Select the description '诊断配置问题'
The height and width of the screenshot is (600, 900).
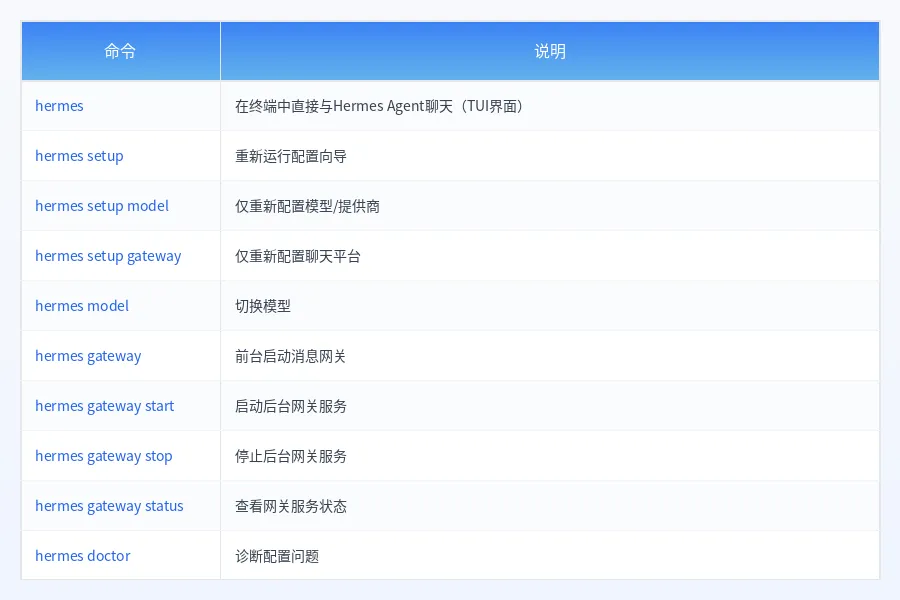coord(277,556)
